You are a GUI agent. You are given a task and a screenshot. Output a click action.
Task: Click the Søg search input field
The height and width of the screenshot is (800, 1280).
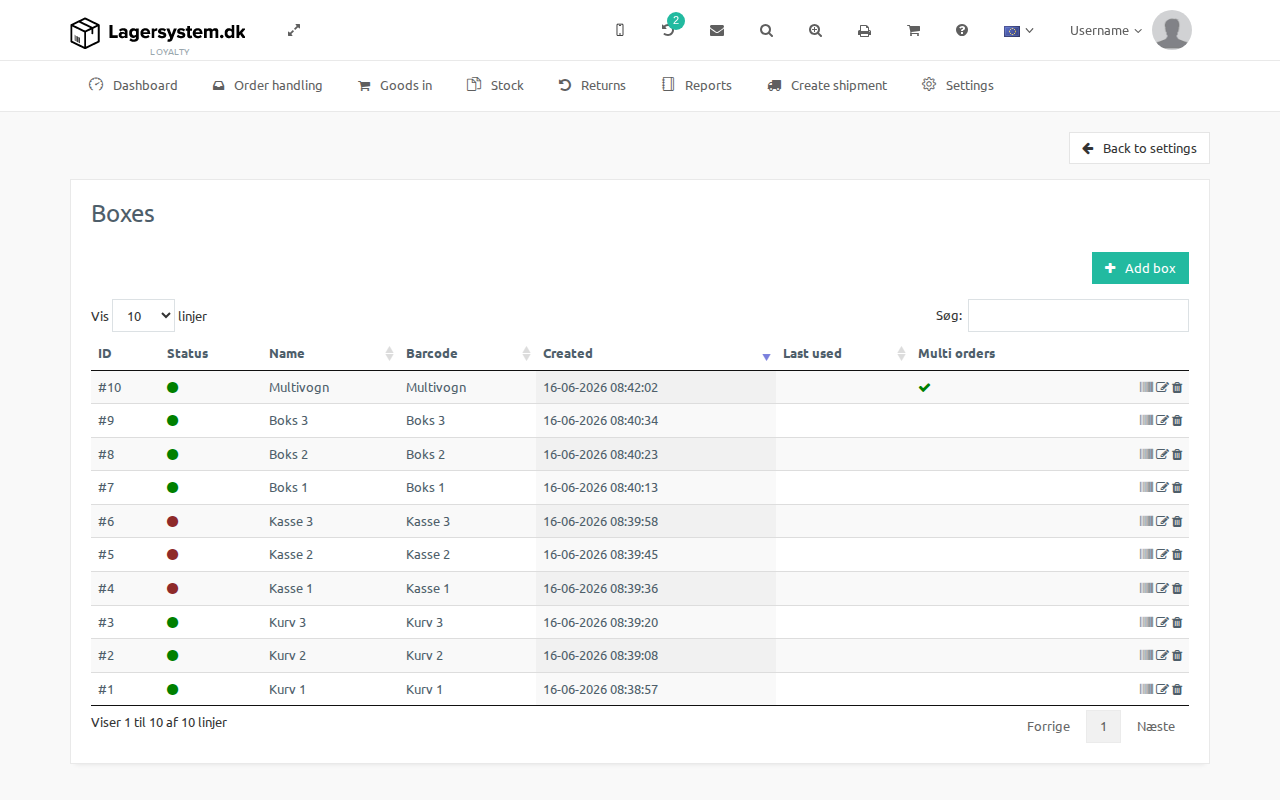1078,315
